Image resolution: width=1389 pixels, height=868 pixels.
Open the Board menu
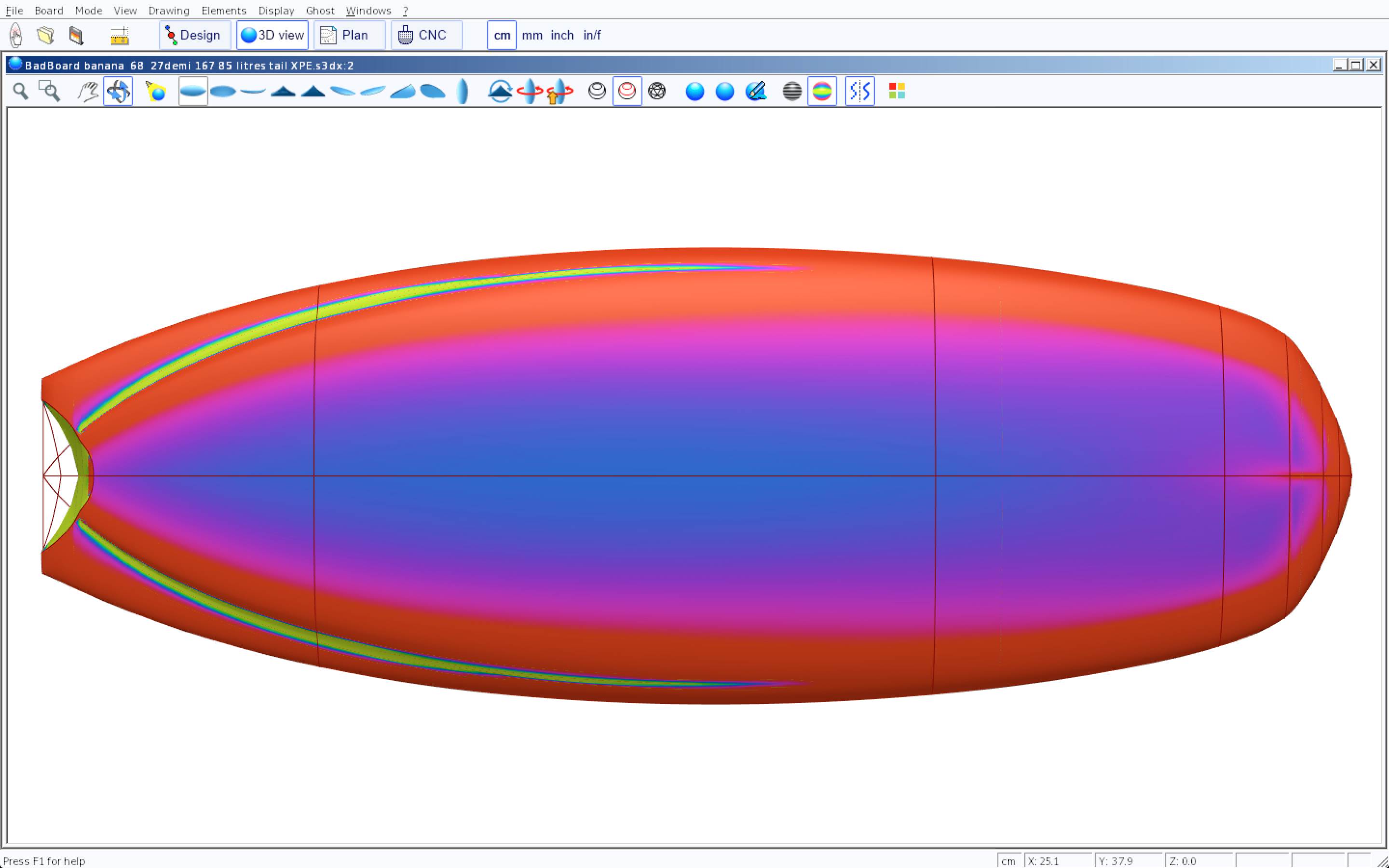pyautogui.click(x=49, y=10)
